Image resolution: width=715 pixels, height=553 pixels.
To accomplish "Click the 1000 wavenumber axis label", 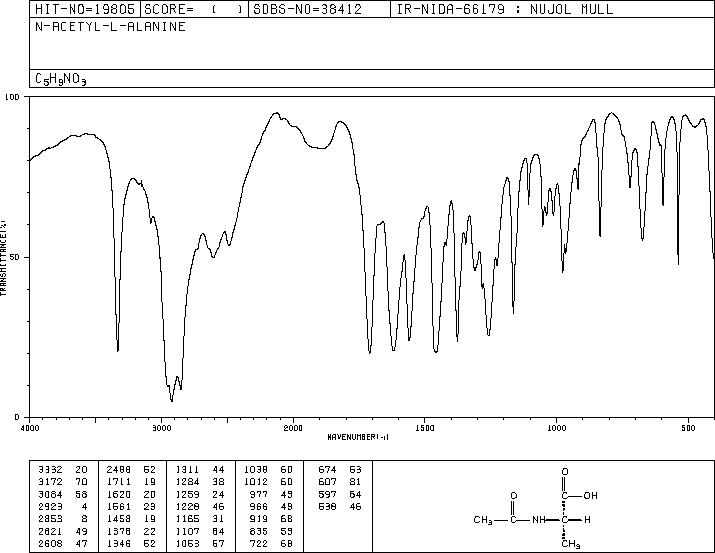I will 556,428.
